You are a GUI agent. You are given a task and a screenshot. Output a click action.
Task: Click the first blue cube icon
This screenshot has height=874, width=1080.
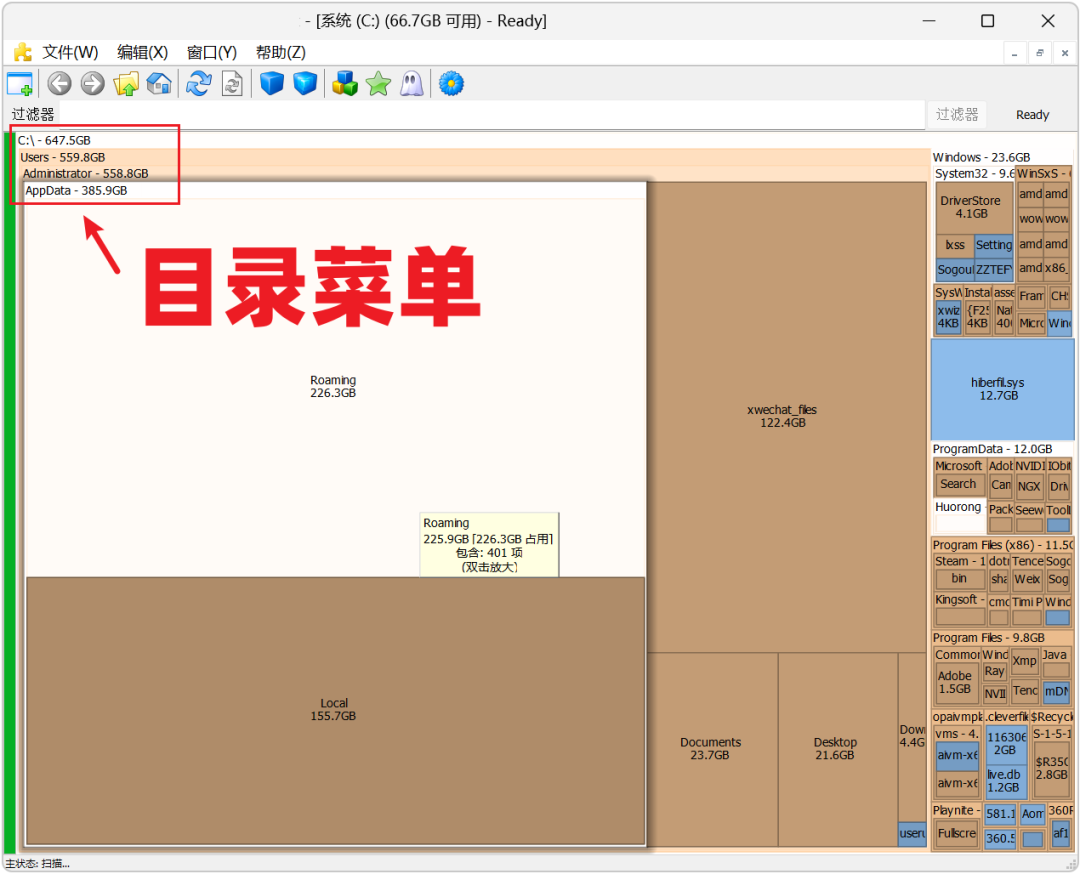(272, 84)
